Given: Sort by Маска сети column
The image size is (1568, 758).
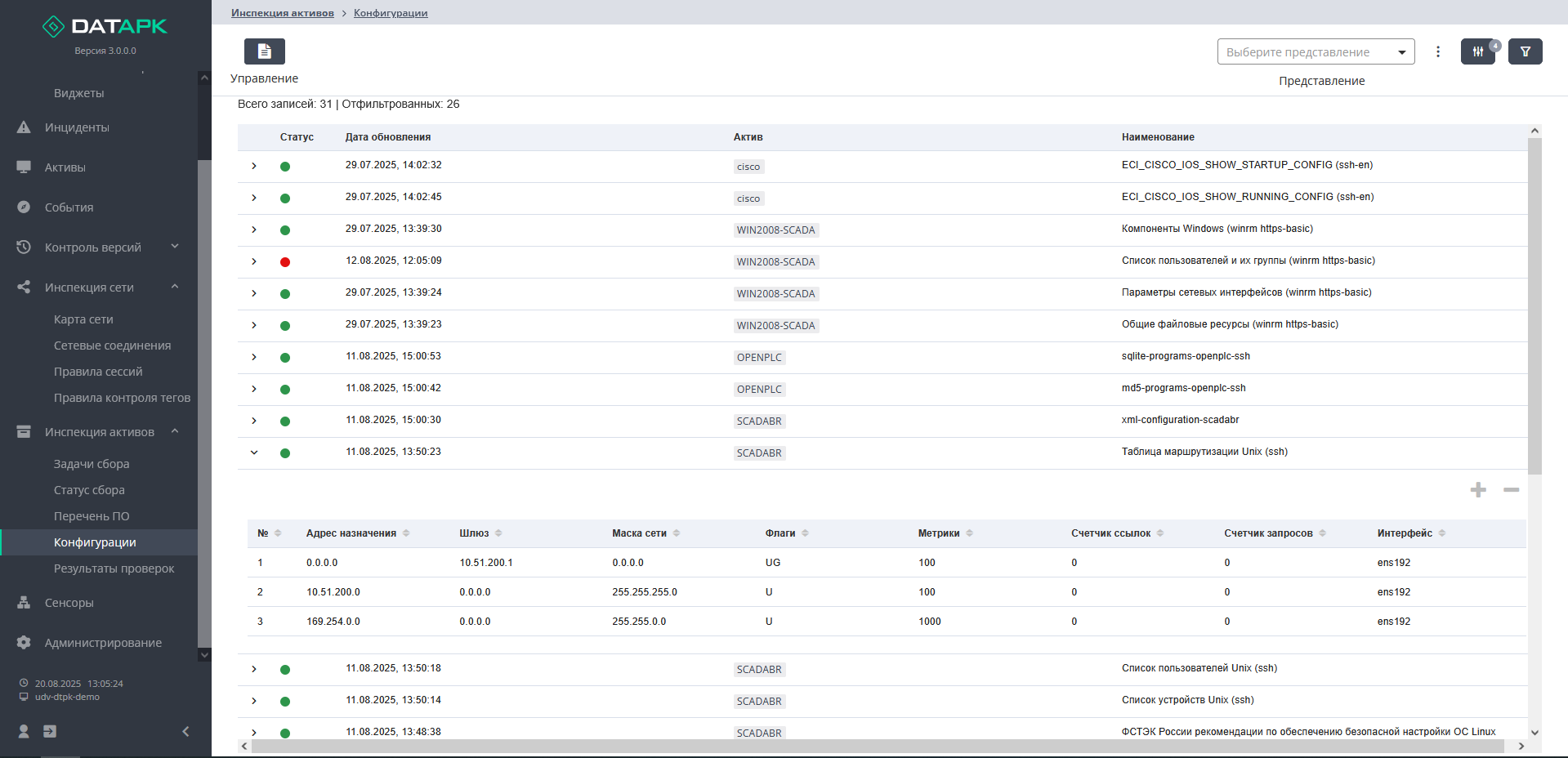Looking at the screenshot, I should [677, 533].
